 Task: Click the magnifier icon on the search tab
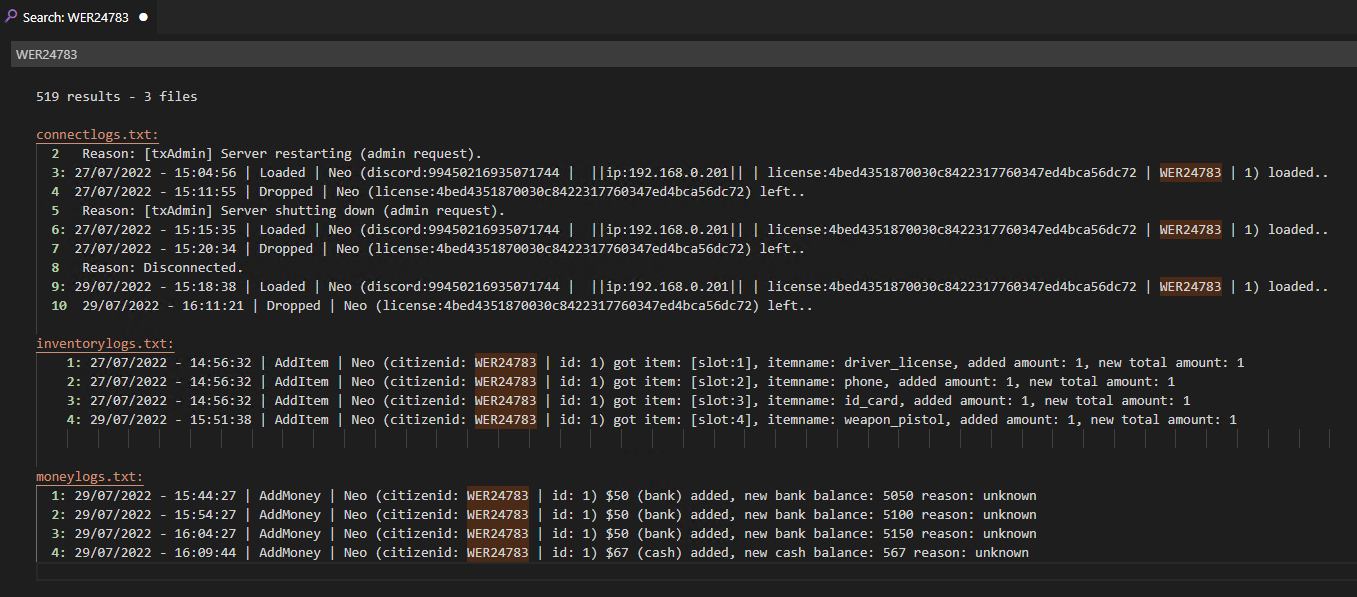(x=13, y=16)
